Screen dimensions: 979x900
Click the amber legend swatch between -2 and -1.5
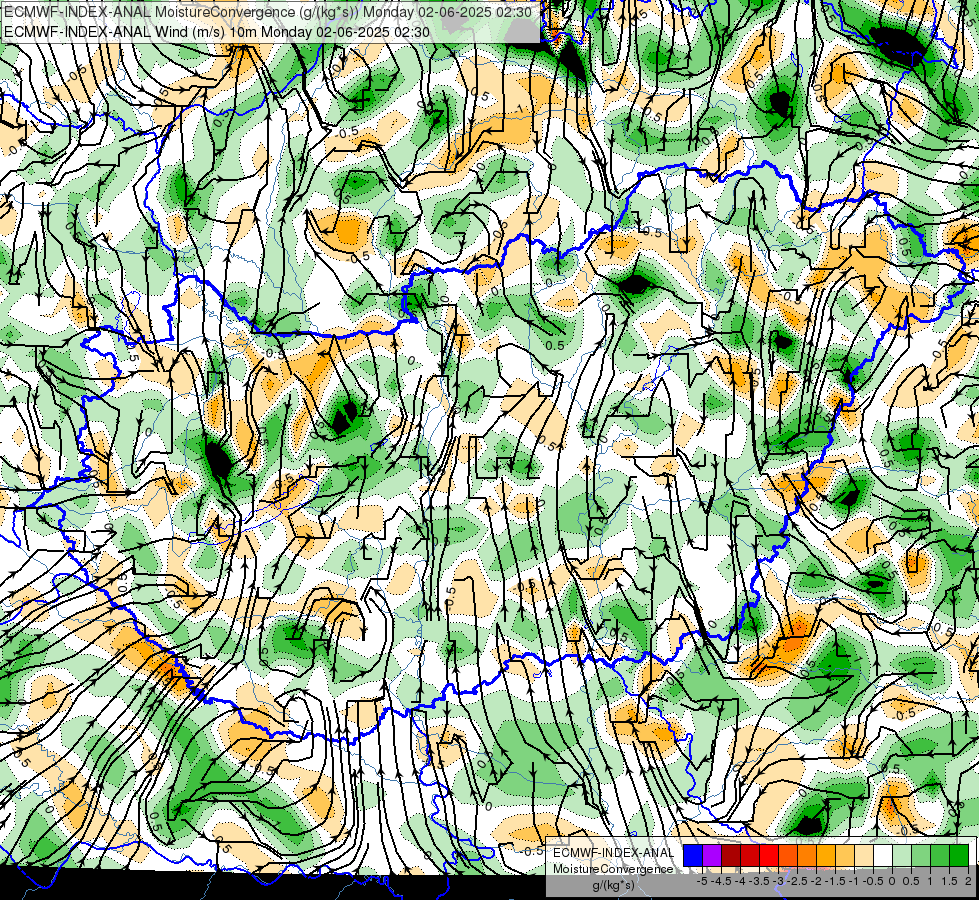(826, 855)
